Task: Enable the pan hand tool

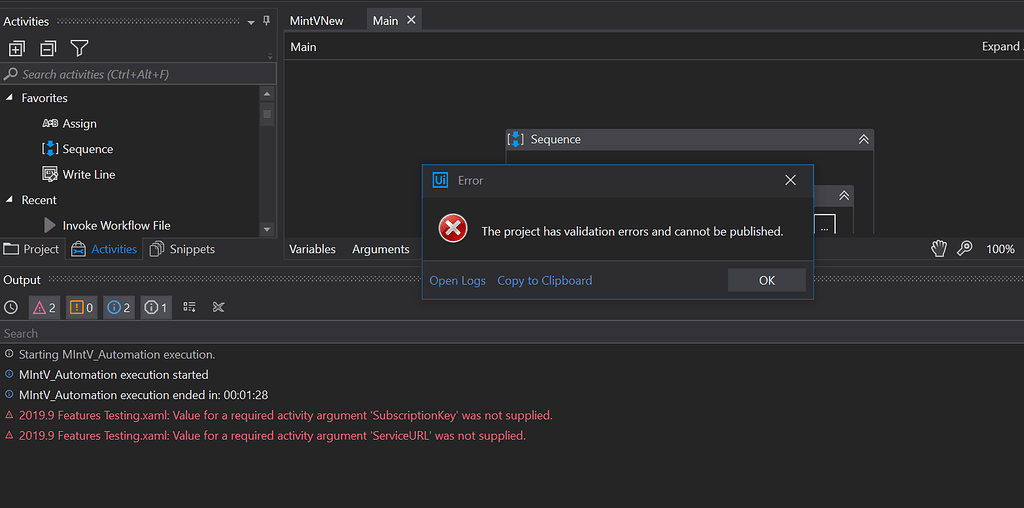Action: (939, 249)
